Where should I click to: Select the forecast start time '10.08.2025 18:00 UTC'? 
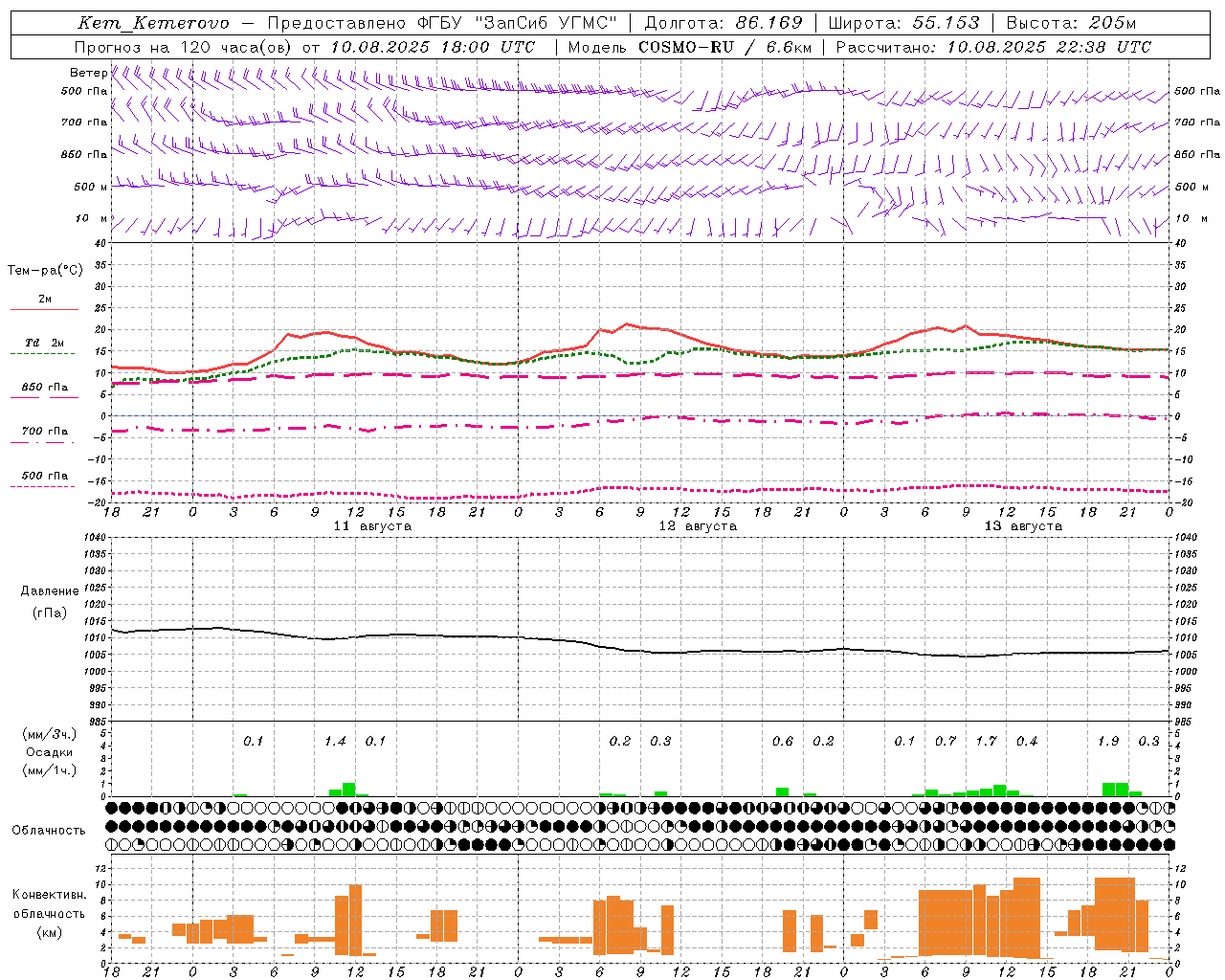(433, 47)
